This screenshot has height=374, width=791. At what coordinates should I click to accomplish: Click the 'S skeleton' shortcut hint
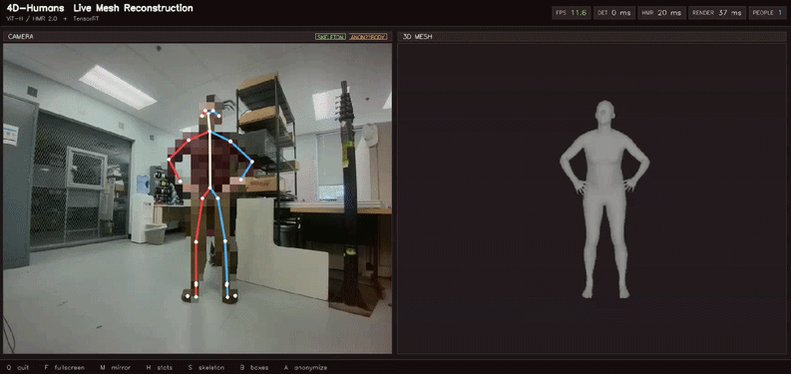[x=206, y=368]
